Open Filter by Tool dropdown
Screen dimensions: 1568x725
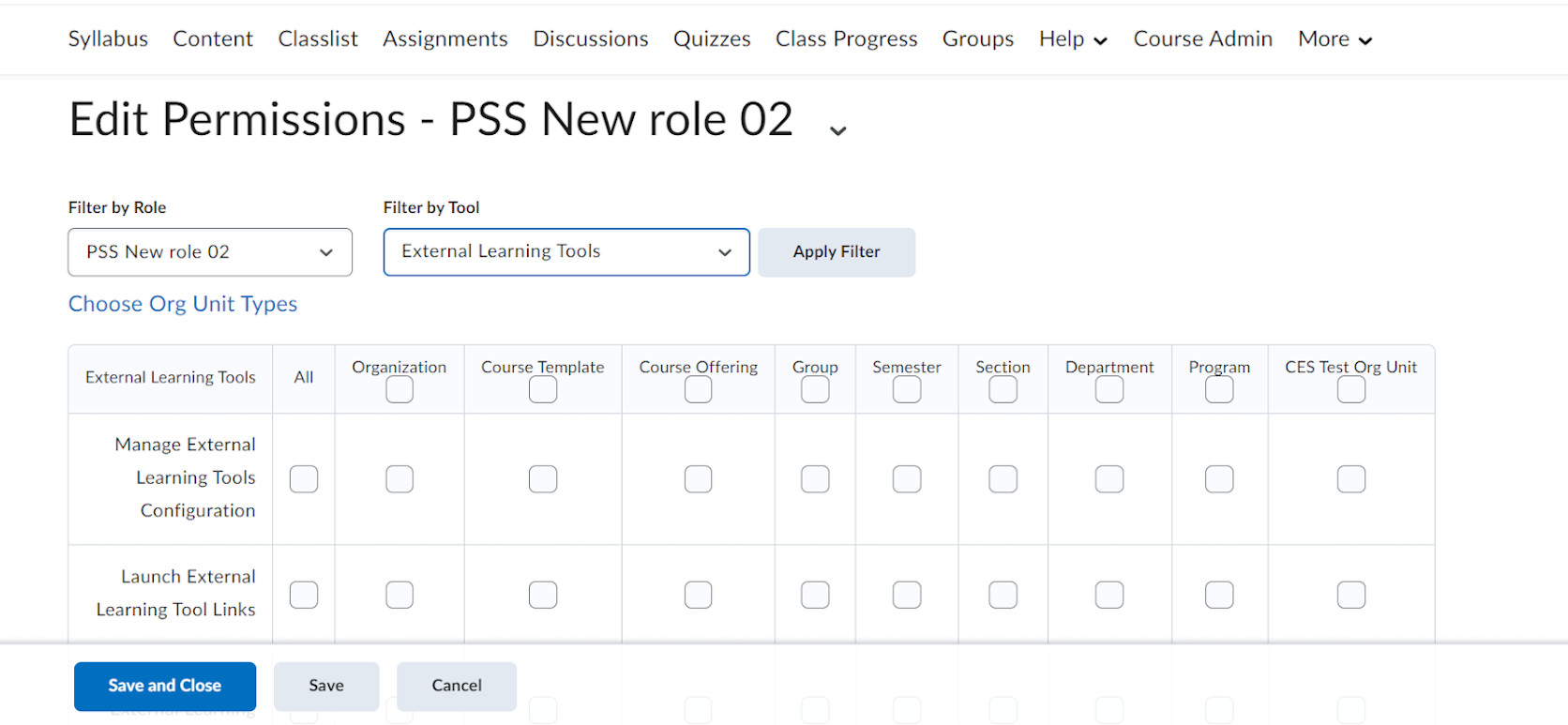point(566,252)
